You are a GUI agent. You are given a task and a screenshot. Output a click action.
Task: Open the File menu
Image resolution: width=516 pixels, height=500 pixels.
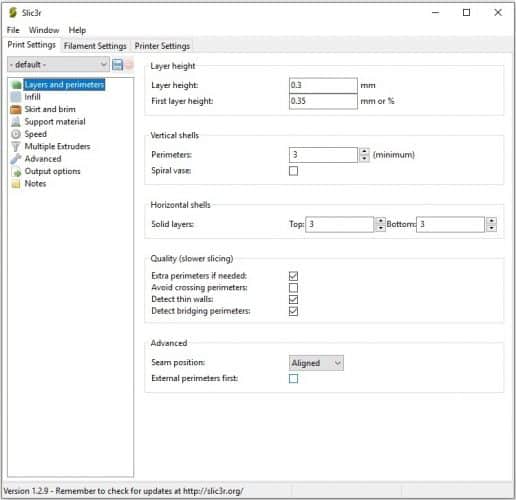click(13, 30)
